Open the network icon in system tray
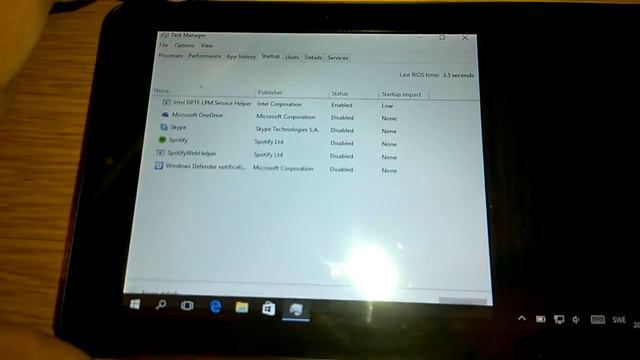Viewport: 640px width, 360px height. (x=559, y=319)
